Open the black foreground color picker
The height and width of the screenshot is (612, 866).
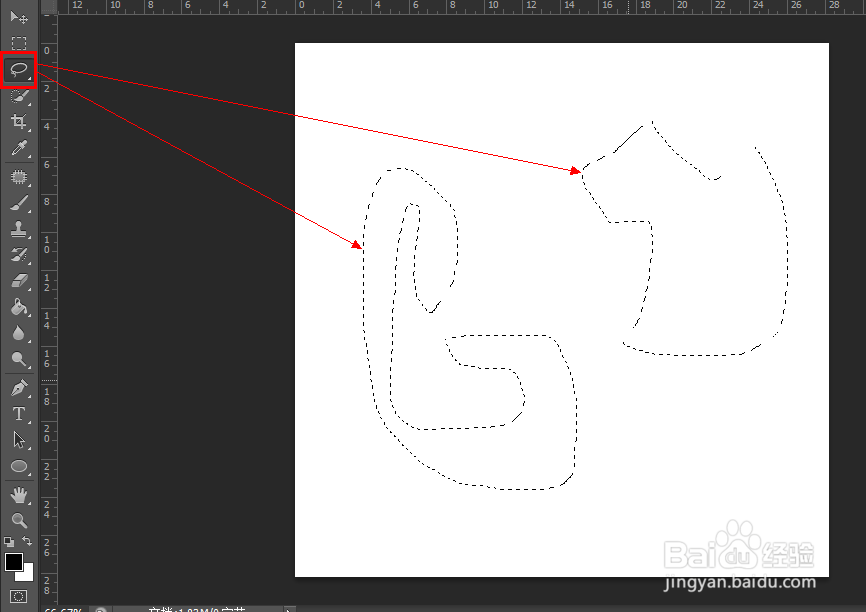coord(13,562)
